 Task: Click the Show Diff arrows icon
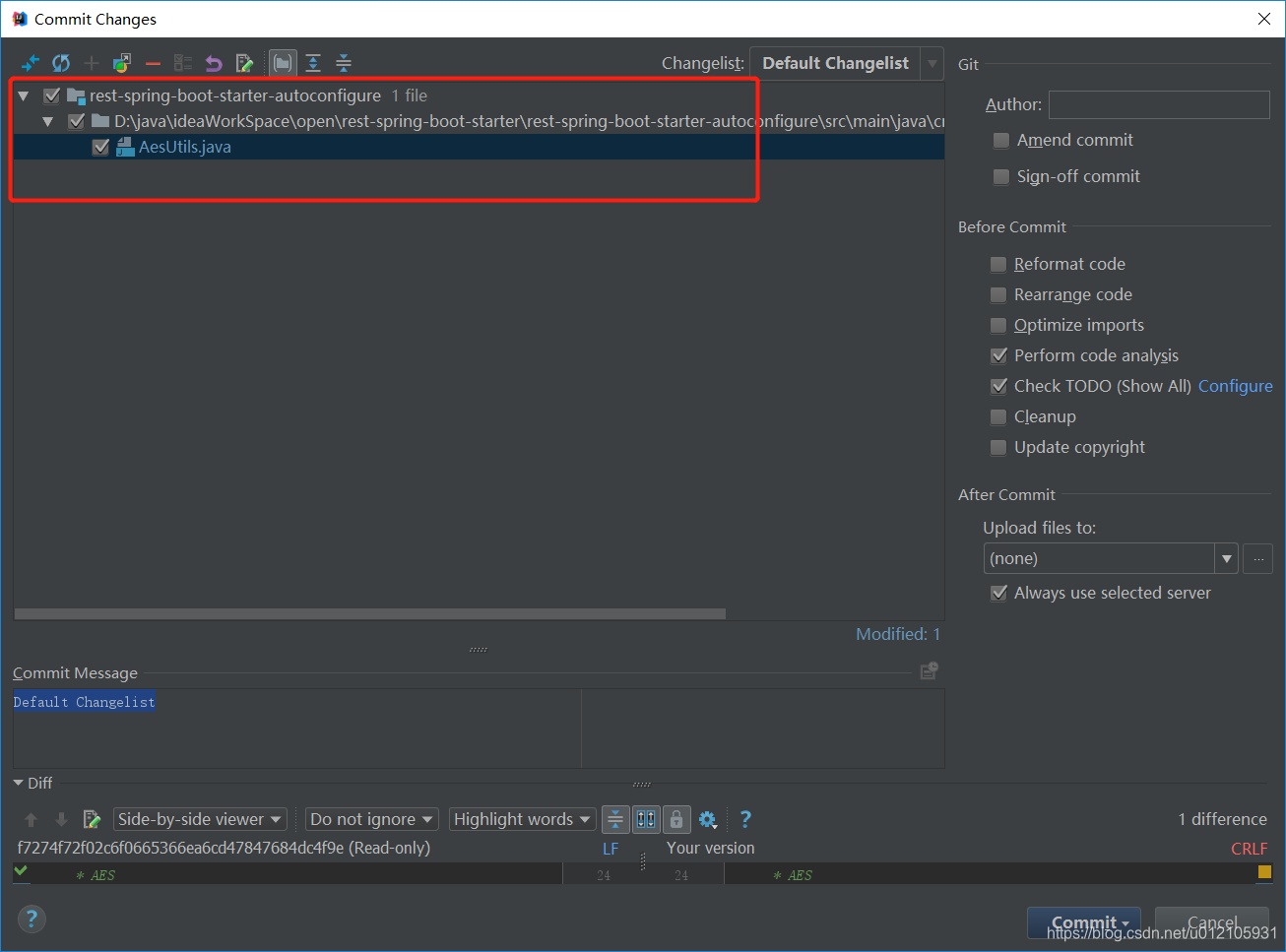tap(31, 63)
